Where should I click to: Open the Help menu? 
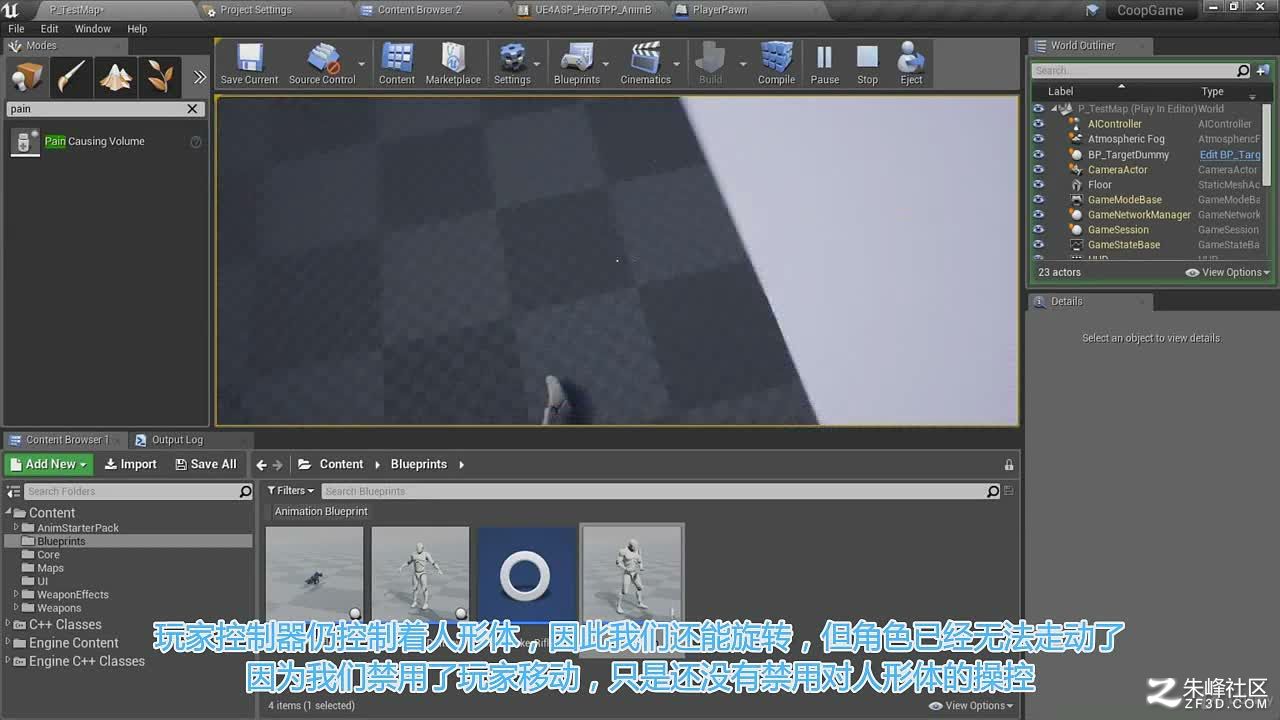pyautogui.click(x=137, y=29)
